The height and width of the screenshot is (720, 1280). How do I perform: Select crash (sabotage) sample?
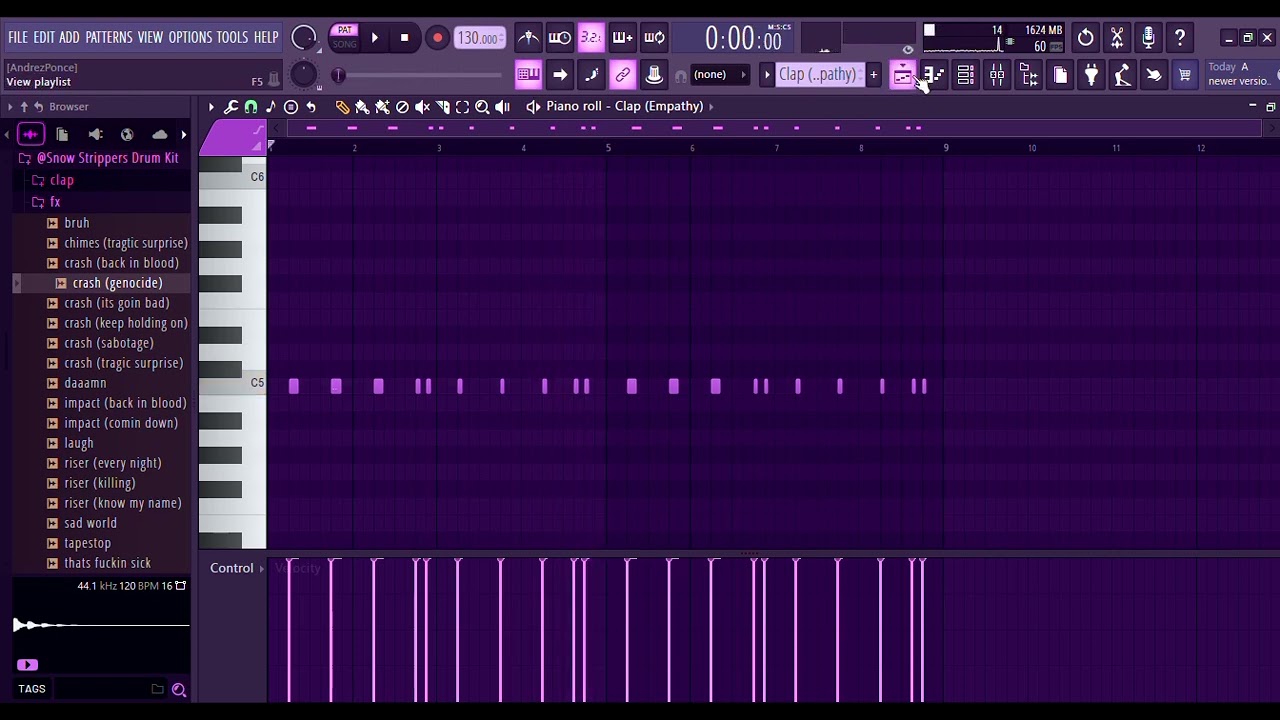108,343
